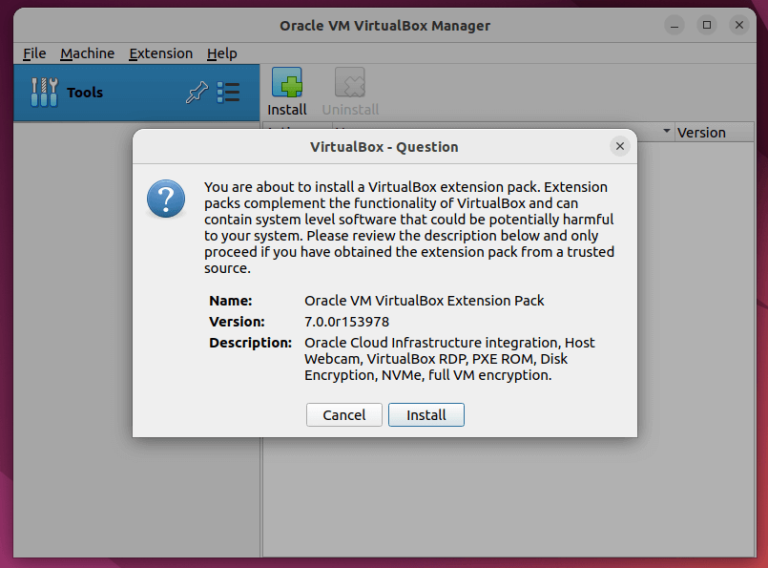
Task: Click the green Install toolbar icon
Action: tap(287, 84)
